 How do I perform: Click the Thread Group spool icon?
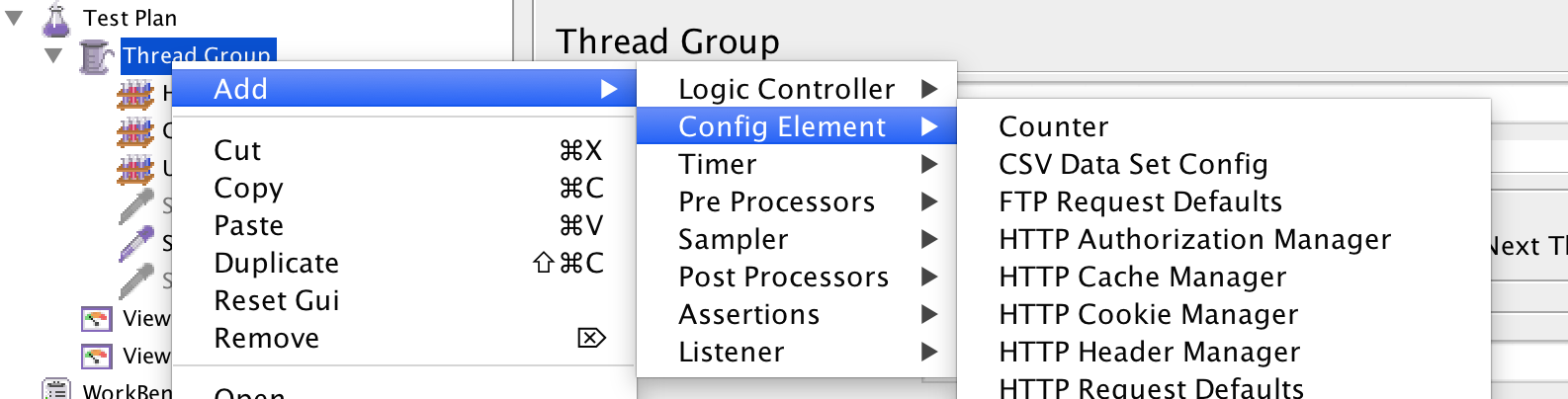click(95, 56)
